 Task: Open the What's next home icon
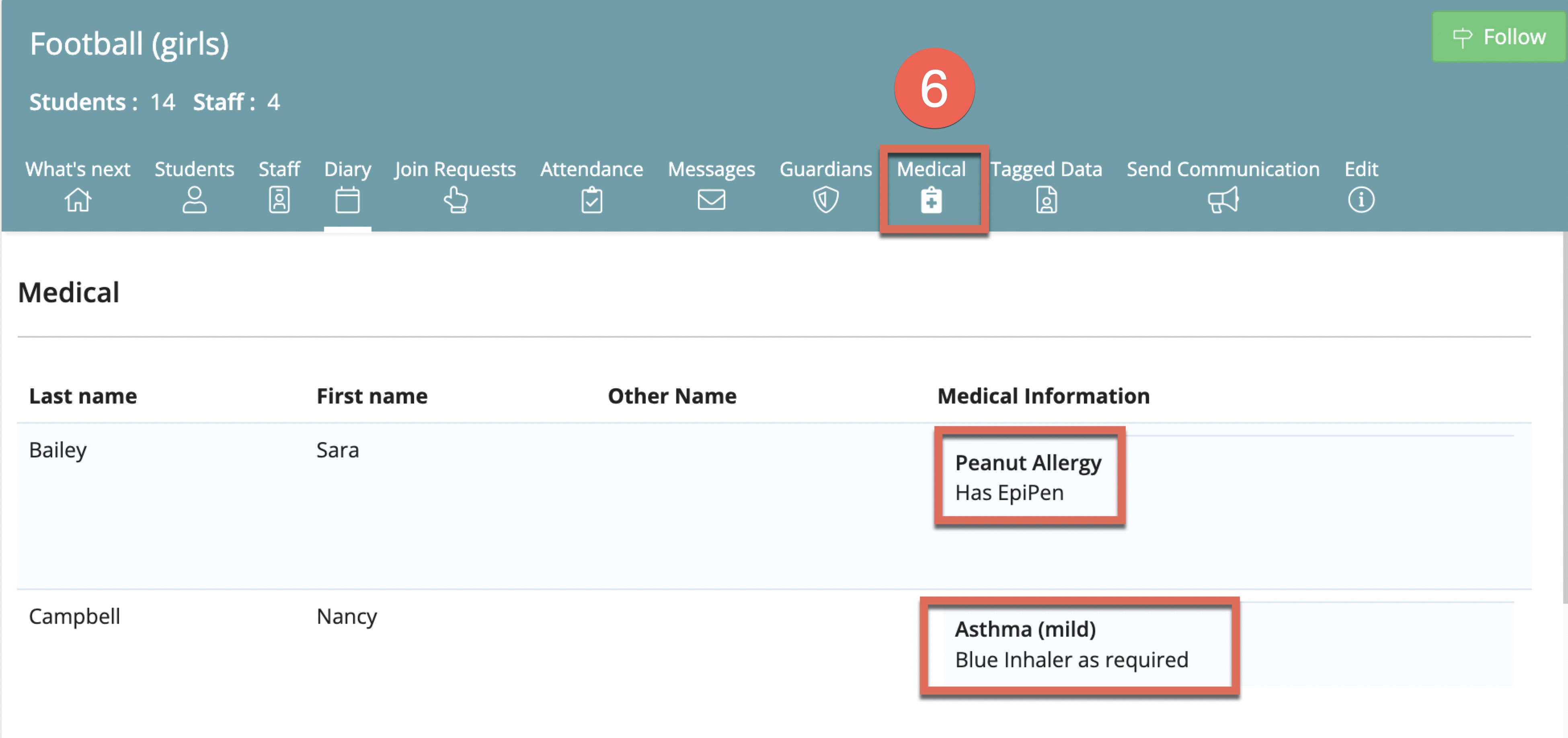pyautogui.click(x=77, y=199)
